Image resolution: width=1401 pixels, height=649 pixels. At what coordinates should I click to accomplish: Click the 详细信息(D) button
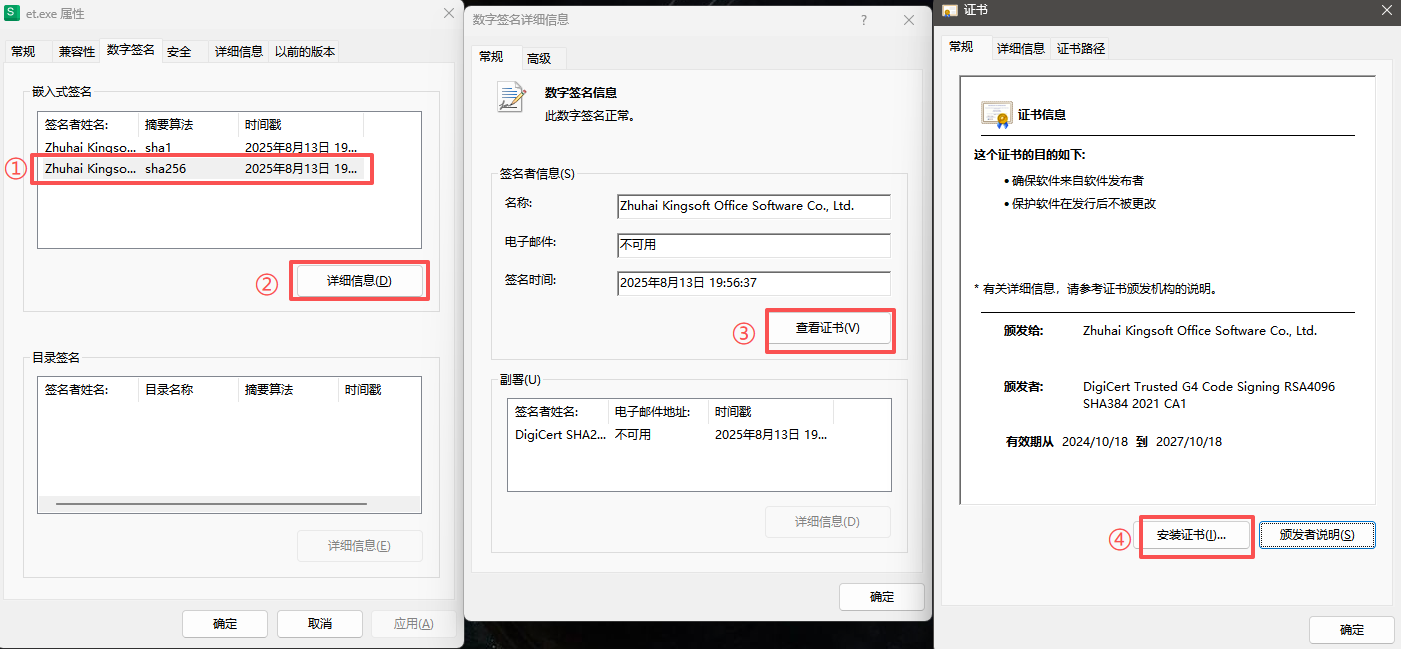click(359, 281)
